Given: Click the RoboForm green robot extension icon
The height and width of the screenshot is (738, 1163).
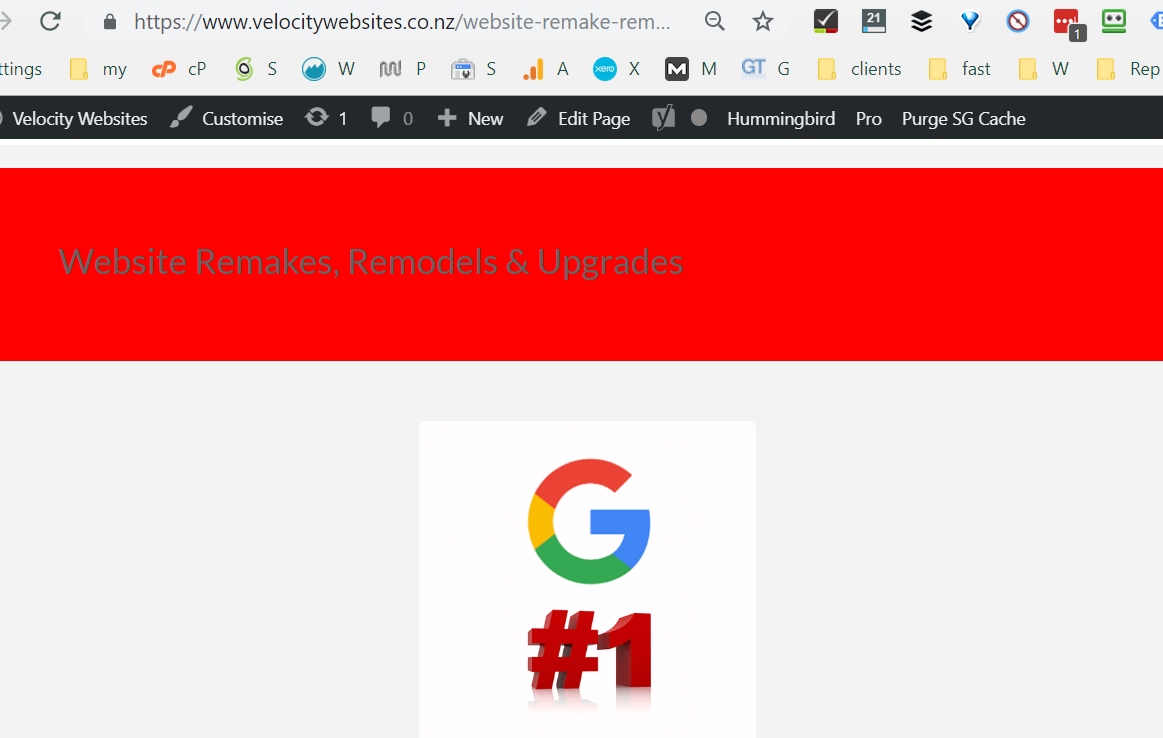Looking at the screenshot, I should (x=1114, y=21).
